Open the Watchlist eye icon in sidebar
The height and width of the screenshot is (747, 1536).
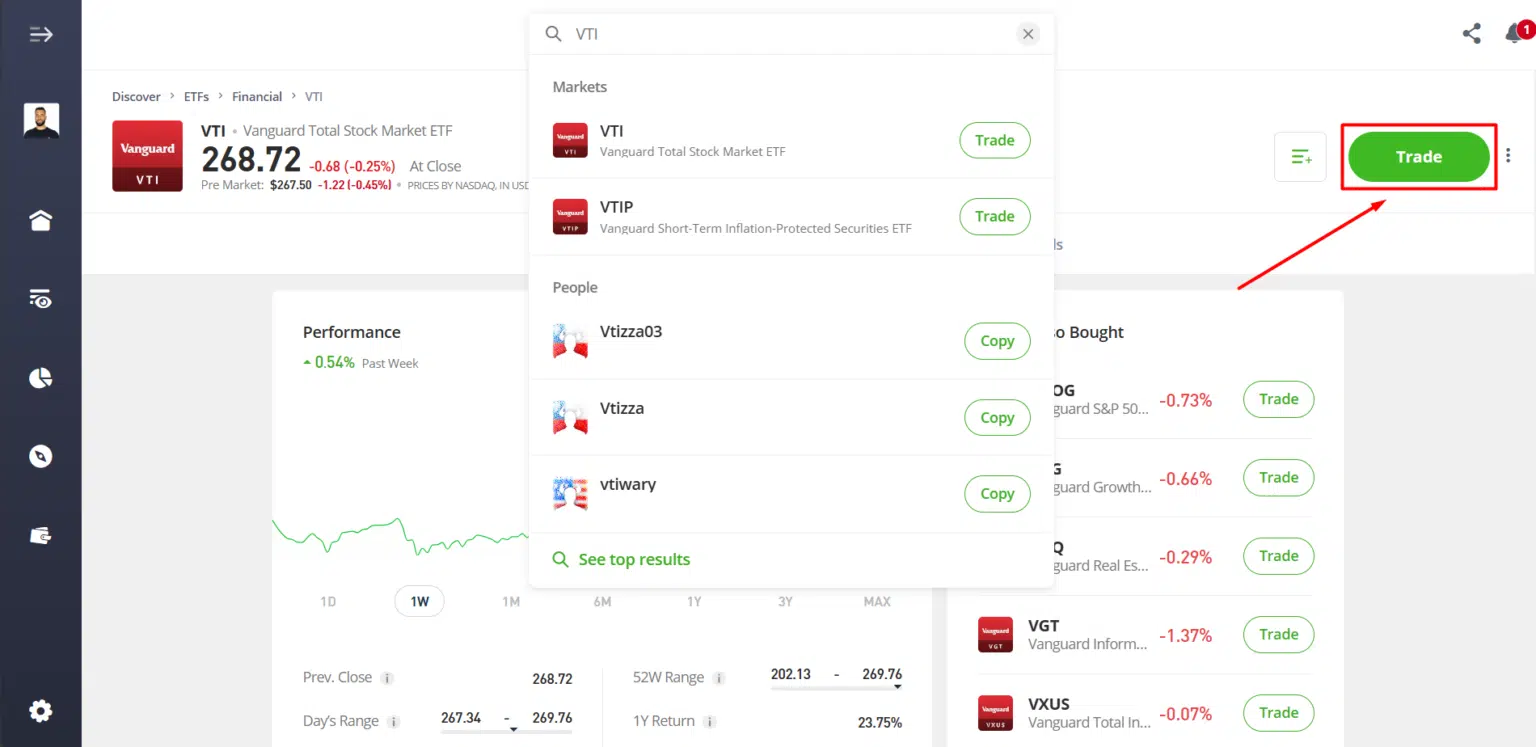[40, 298]
